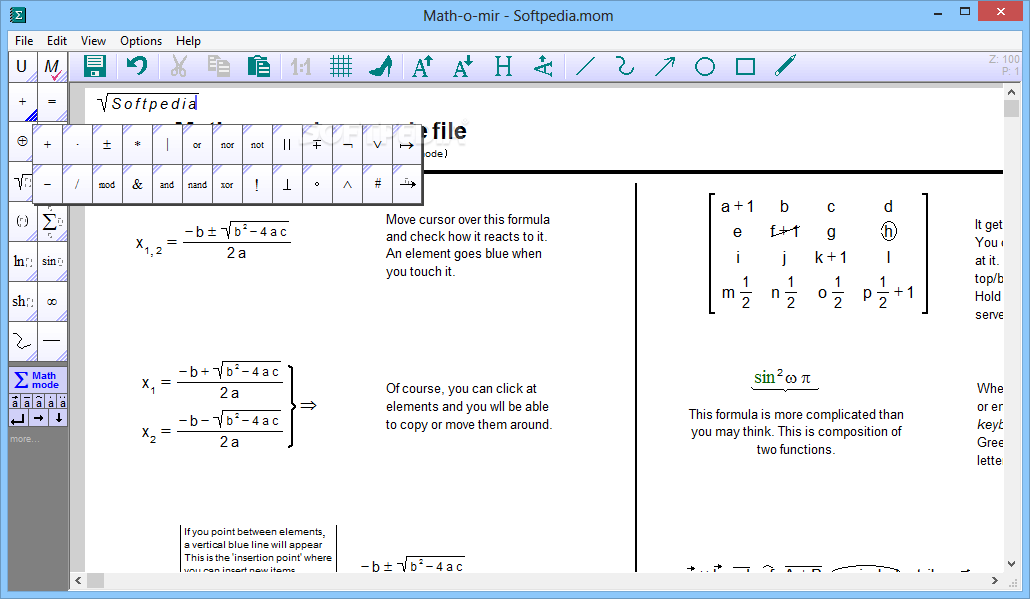
Task: Click the icon left of the straight line tool
Action: tap(543, 66)
